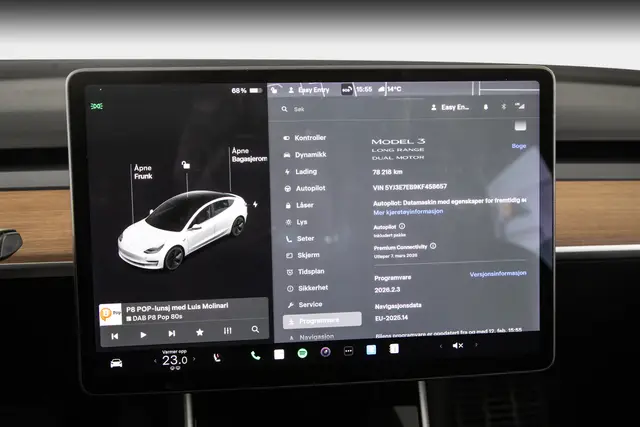Open the green Phone app icon
The width and height of the screenshot is (640, 427).
[256, 356]
